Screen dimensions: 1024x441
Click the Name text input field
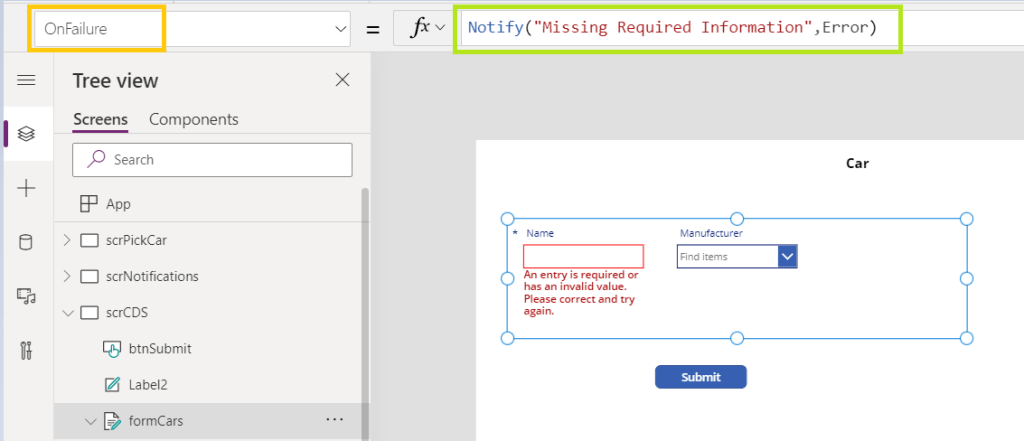coord(583,257)
